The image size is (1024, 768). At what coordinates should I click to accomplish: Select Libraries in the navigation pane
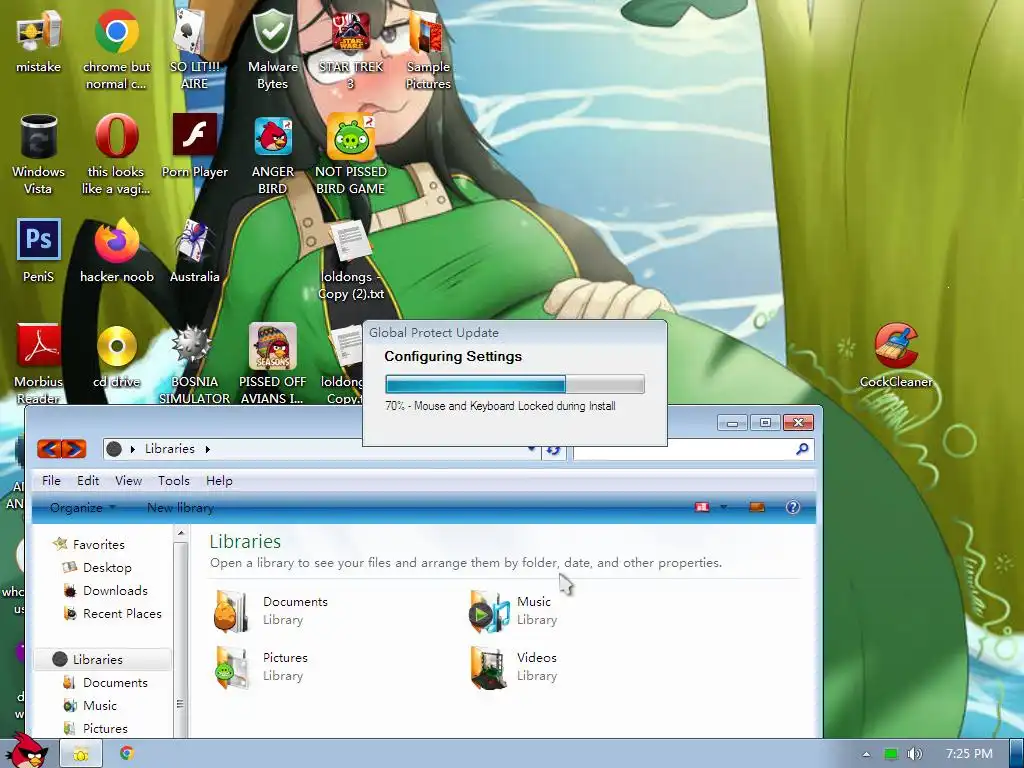point(103,660)
